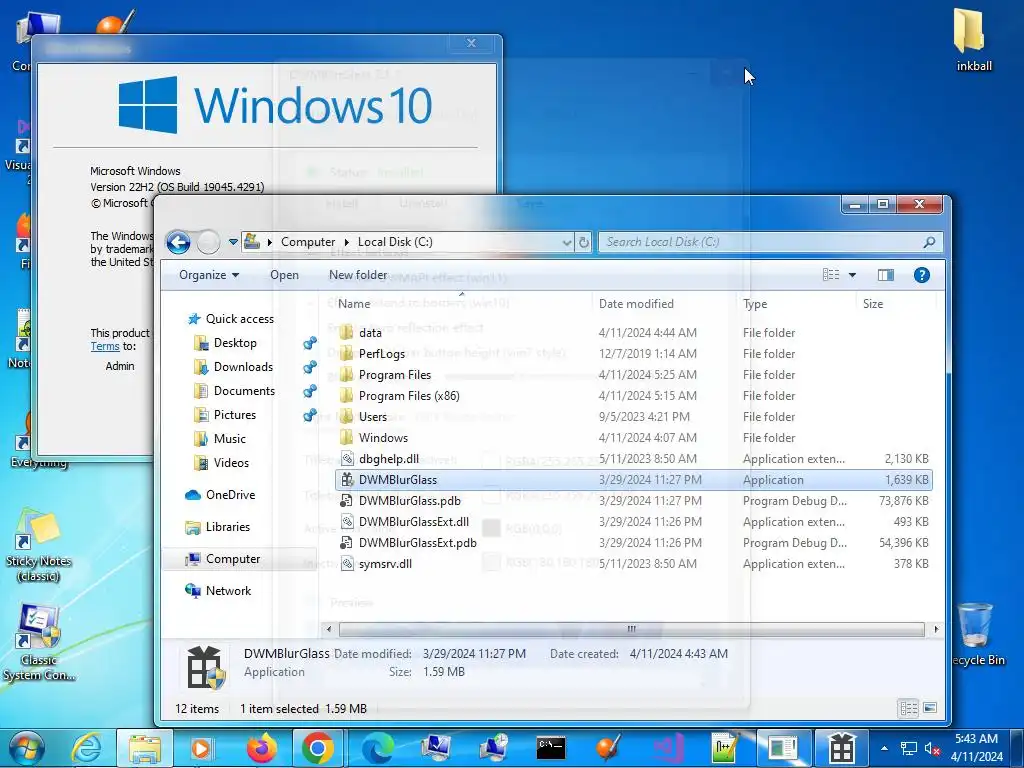This screenshot has height=768, width=1024.
Task: Toggle the preview pane icon
Action: pos(886,275)
